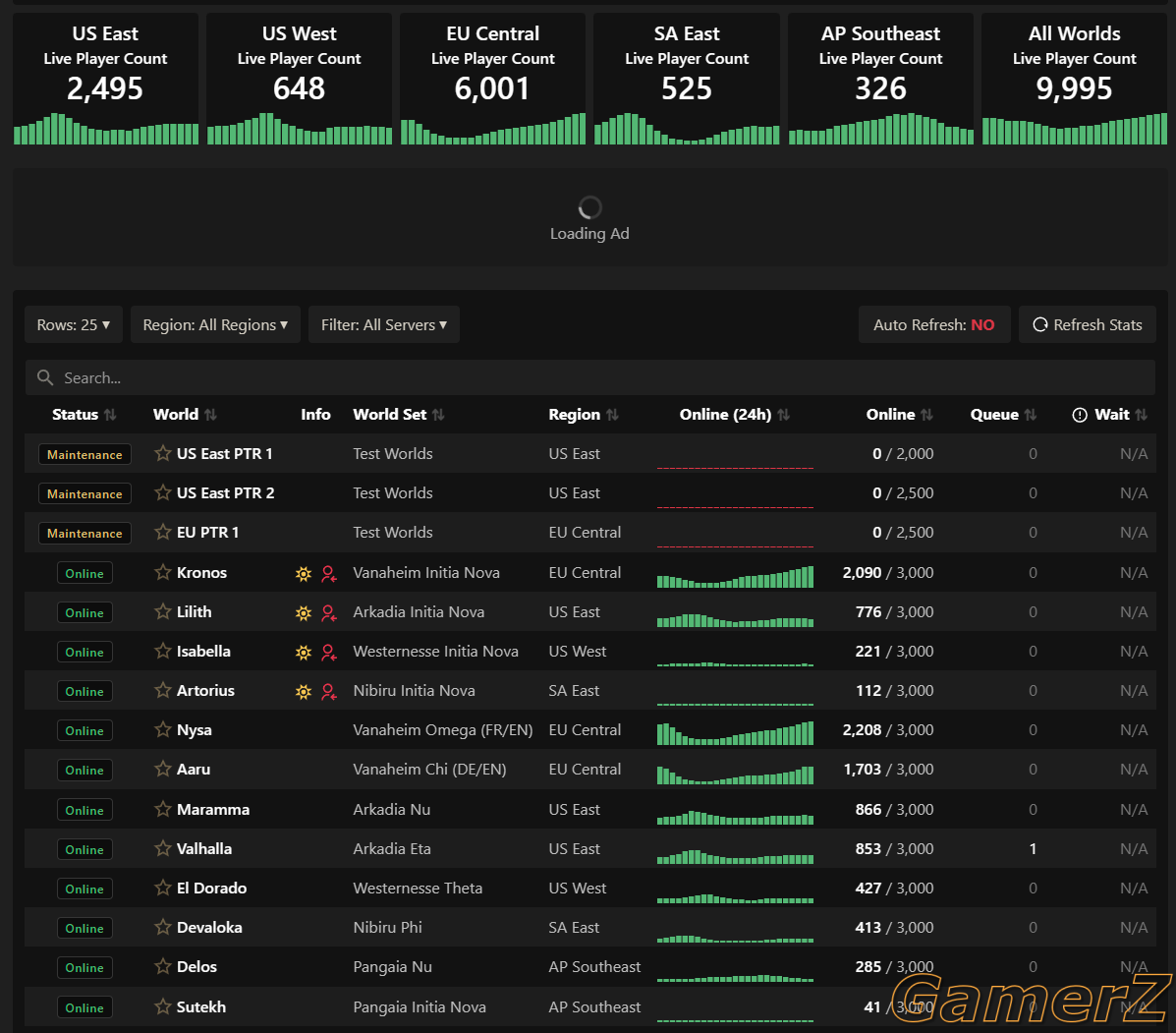Click the All Worlds live player count card
This screenshot has width=1176, height=1033.
pyautogui.click(x=1074, y=79)
